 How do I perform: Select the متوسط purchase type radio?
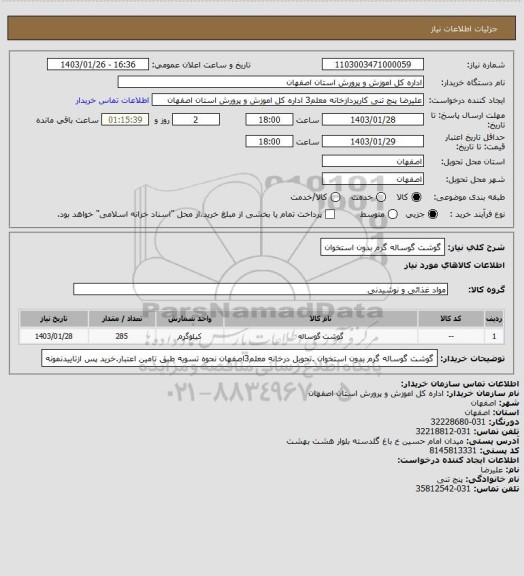(393, 214)
